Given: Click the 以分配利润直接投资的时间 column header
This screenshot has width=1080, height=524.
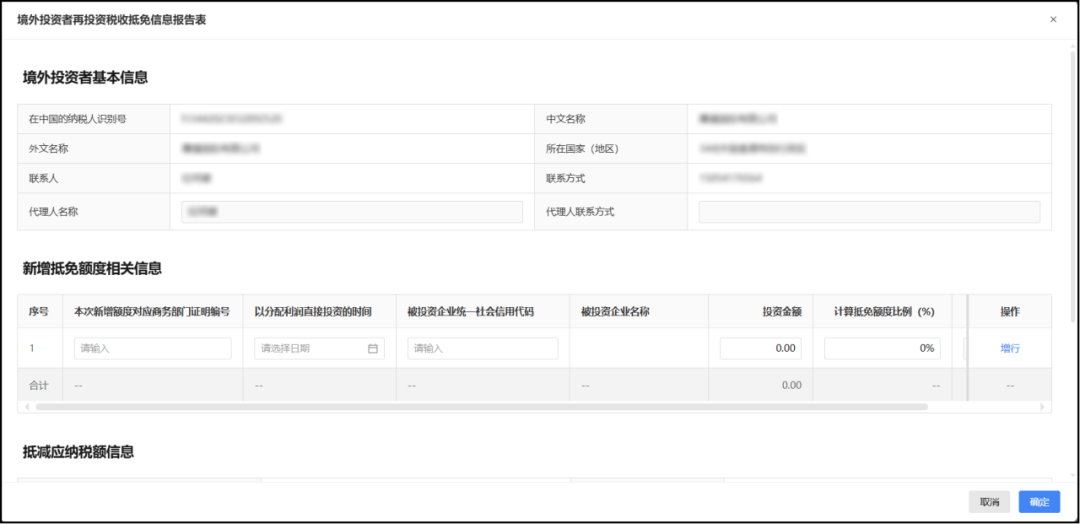Looking at the screenshot, I should pyautogui.click(x=313, y=312).
